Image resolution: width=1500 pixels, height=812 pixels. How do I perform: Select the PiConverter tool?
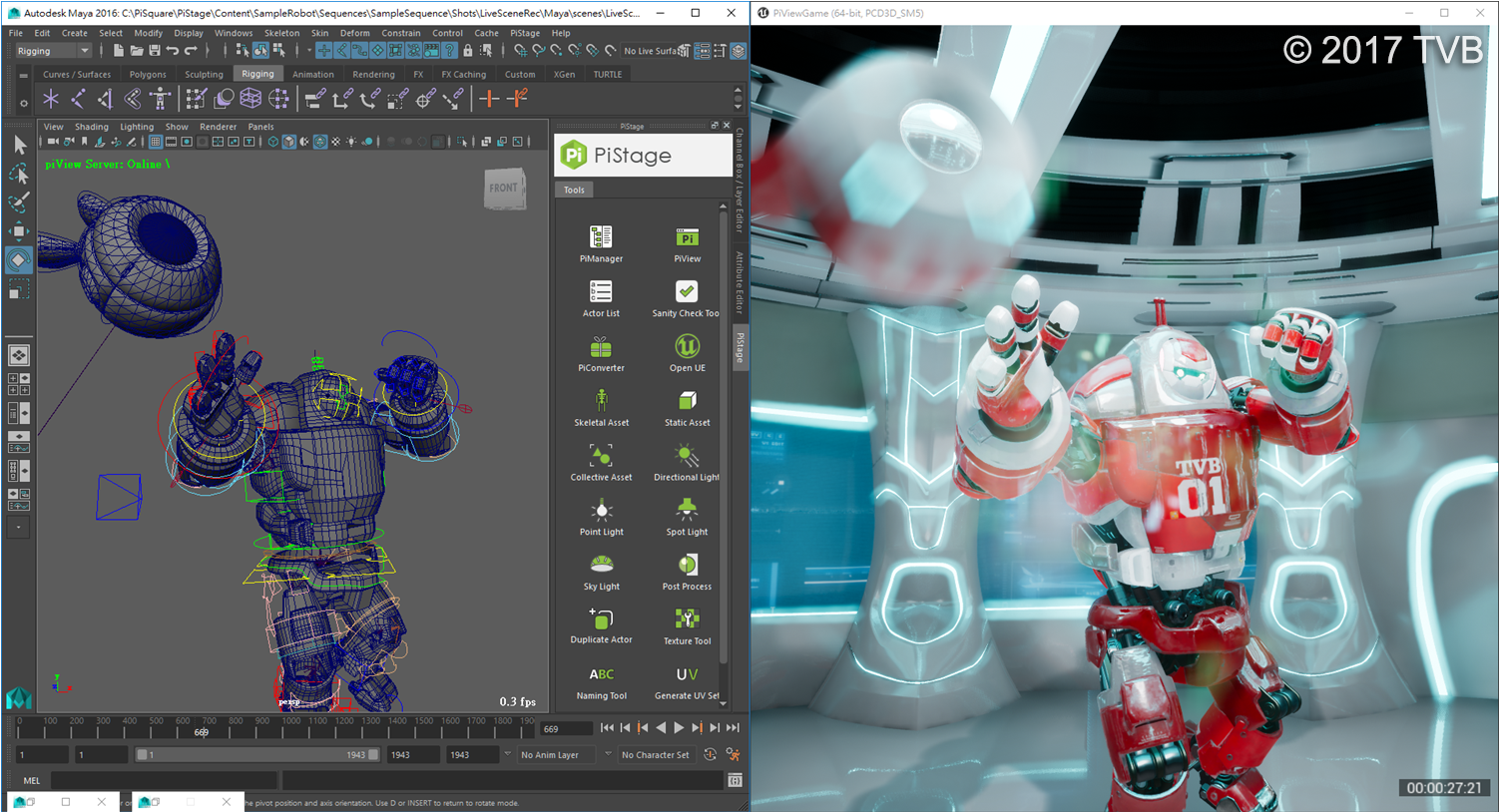(600, 351)
